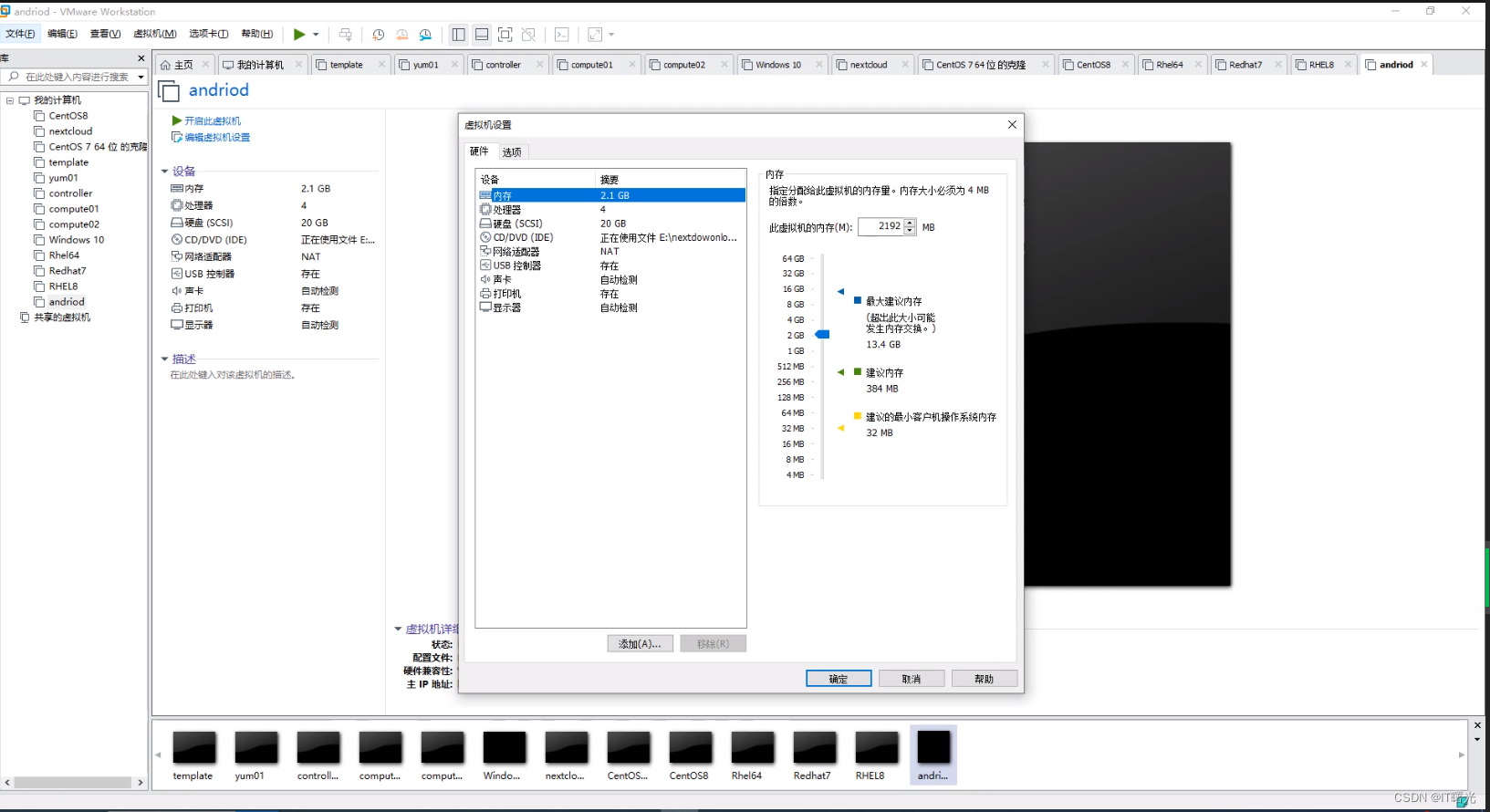Click the Unity mode toolbar icon
1490x812 pixels.
click(528, 35)
